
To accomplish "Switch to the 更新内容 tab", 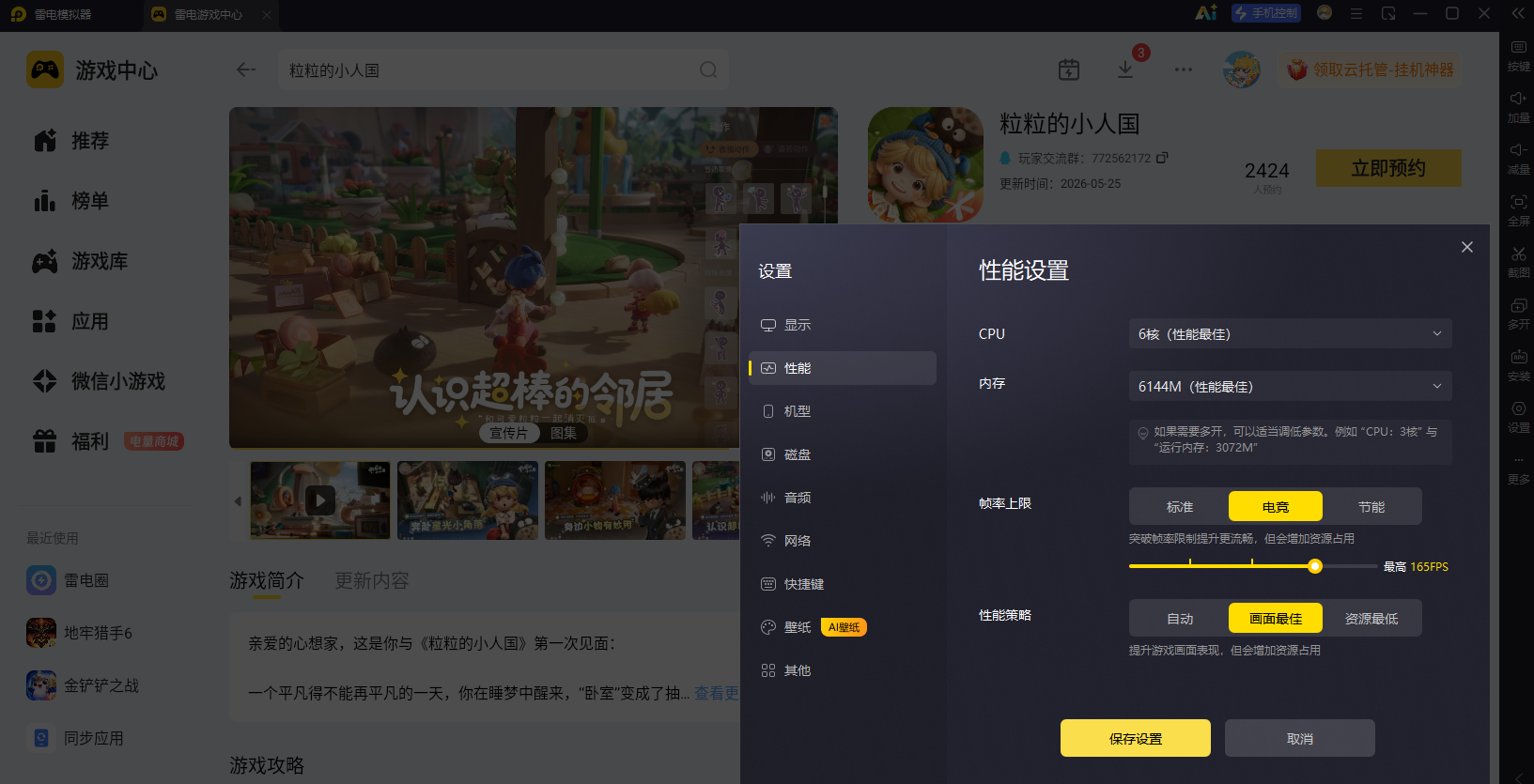I will pos(372,581).
